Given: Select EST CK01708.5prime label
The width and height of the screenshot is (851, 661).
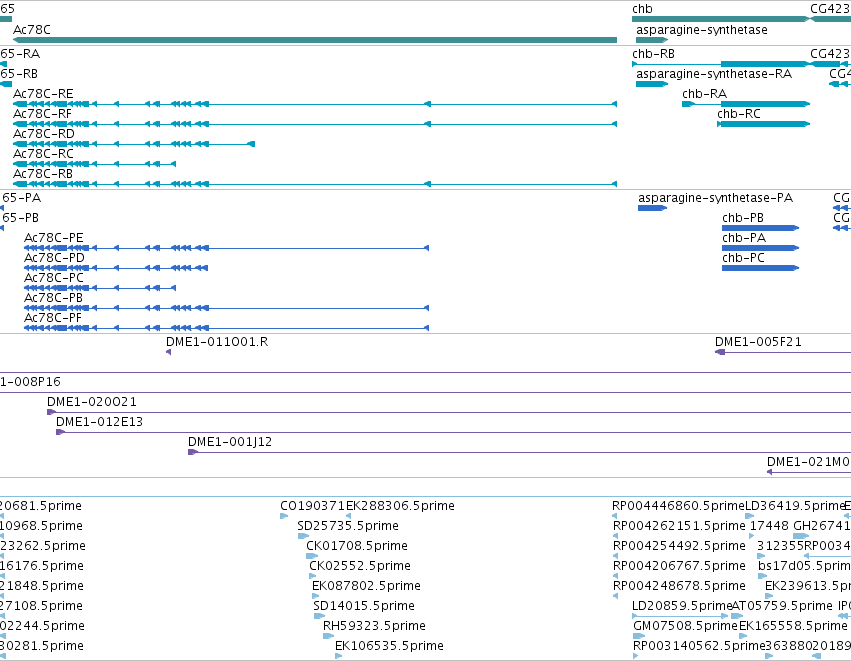Looking at the screenshot, I should pyautogui.click(x=357, y=546).
